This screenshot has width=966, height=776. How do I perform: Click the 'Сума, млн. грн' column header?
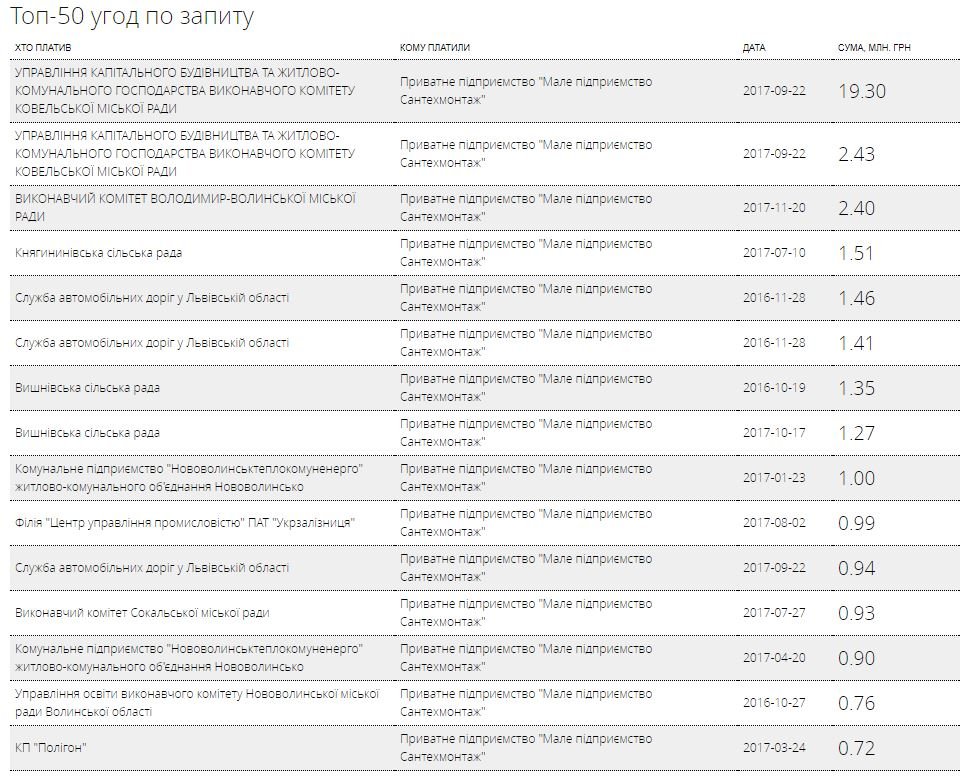coord(874,48)
